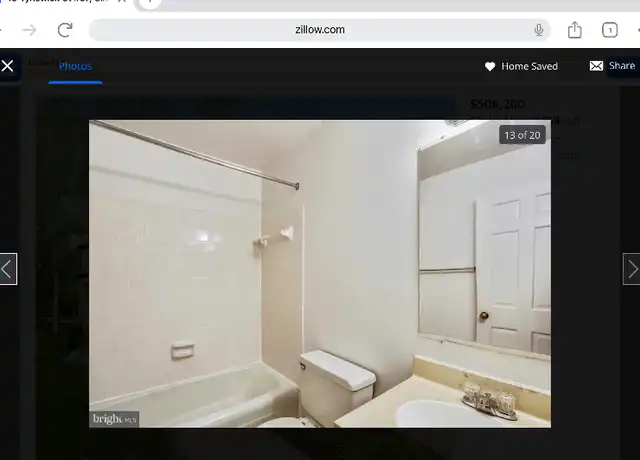Click the bathroom photo
This screenshot has height=460, width=640.
click(320, 274)
